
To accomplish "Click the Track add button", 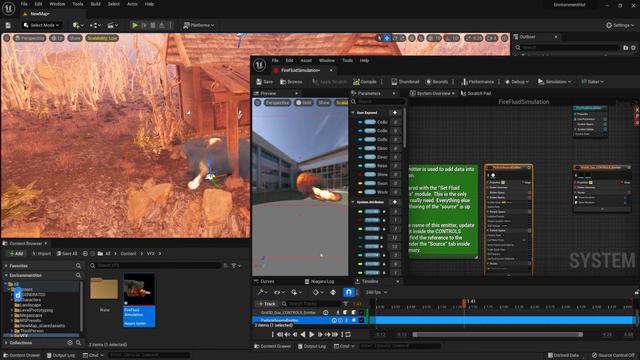I will 267,304.
